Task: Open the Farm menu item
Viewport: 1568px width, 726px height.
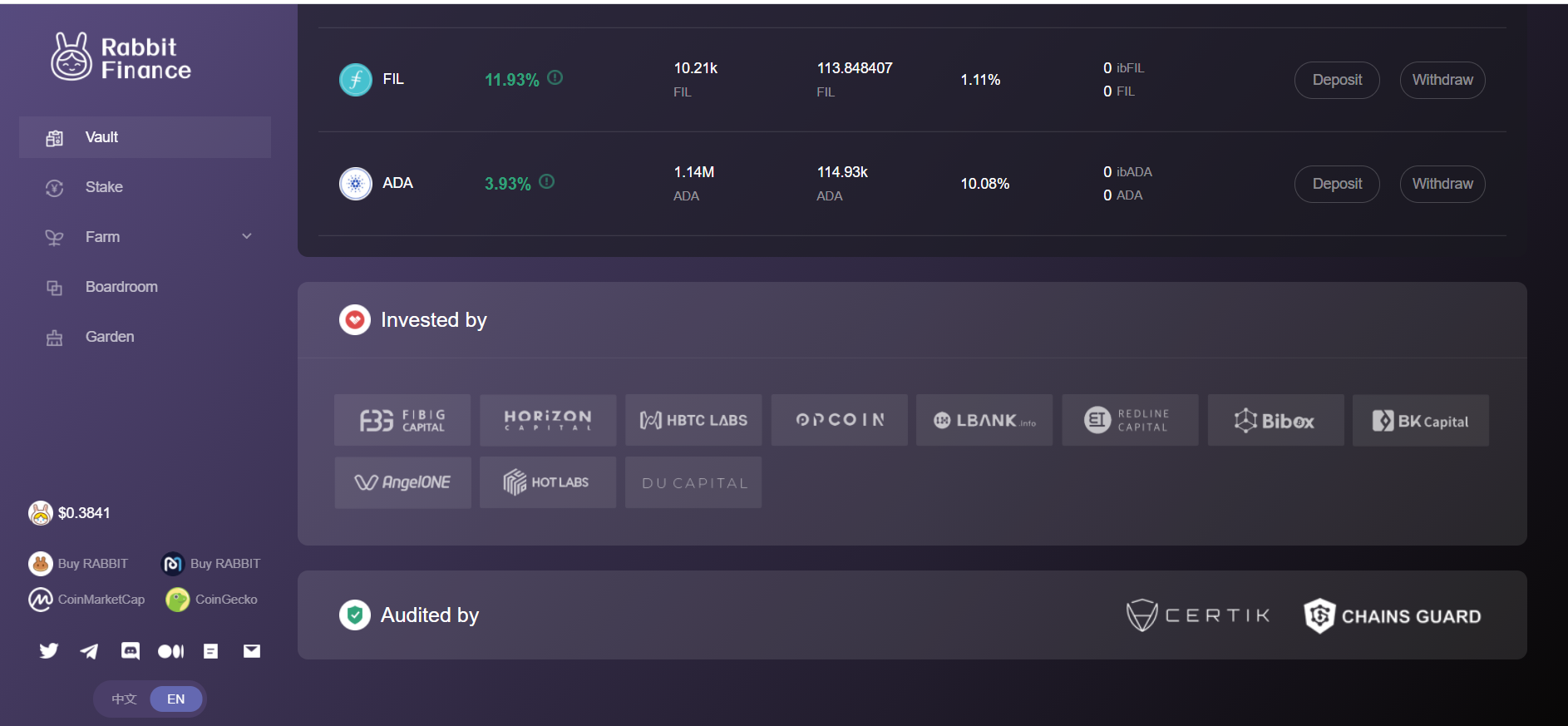Action: [145, 237]
